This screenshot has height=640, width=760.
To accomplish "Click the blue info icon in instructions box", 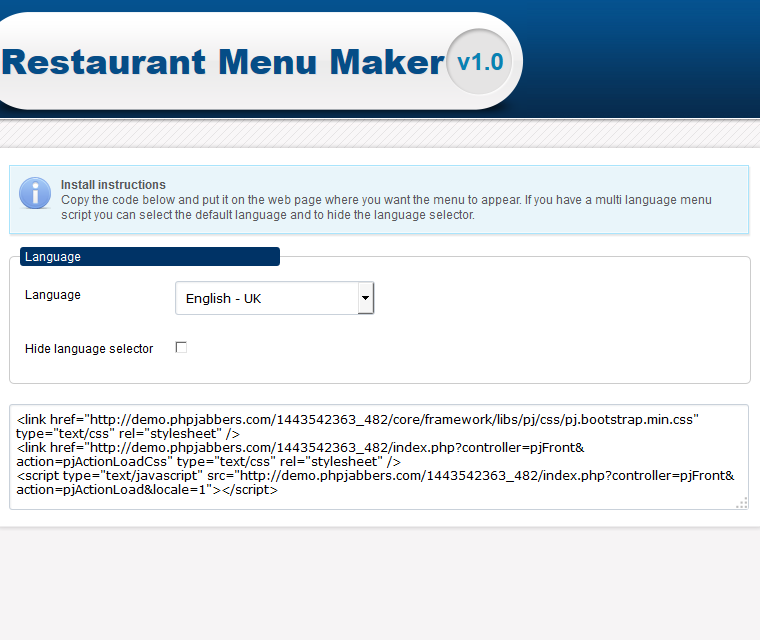I will tap(35, 193).
